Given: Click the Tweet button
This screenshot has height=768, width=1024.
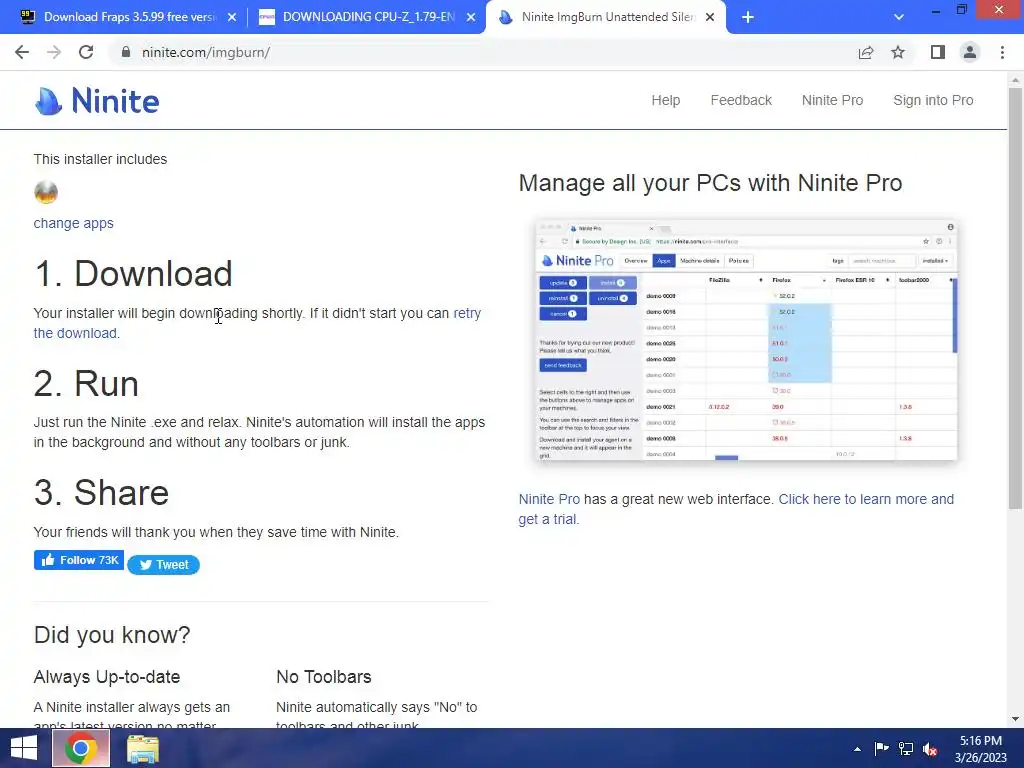Looking at the screenshot, I should tap(163, 565).
